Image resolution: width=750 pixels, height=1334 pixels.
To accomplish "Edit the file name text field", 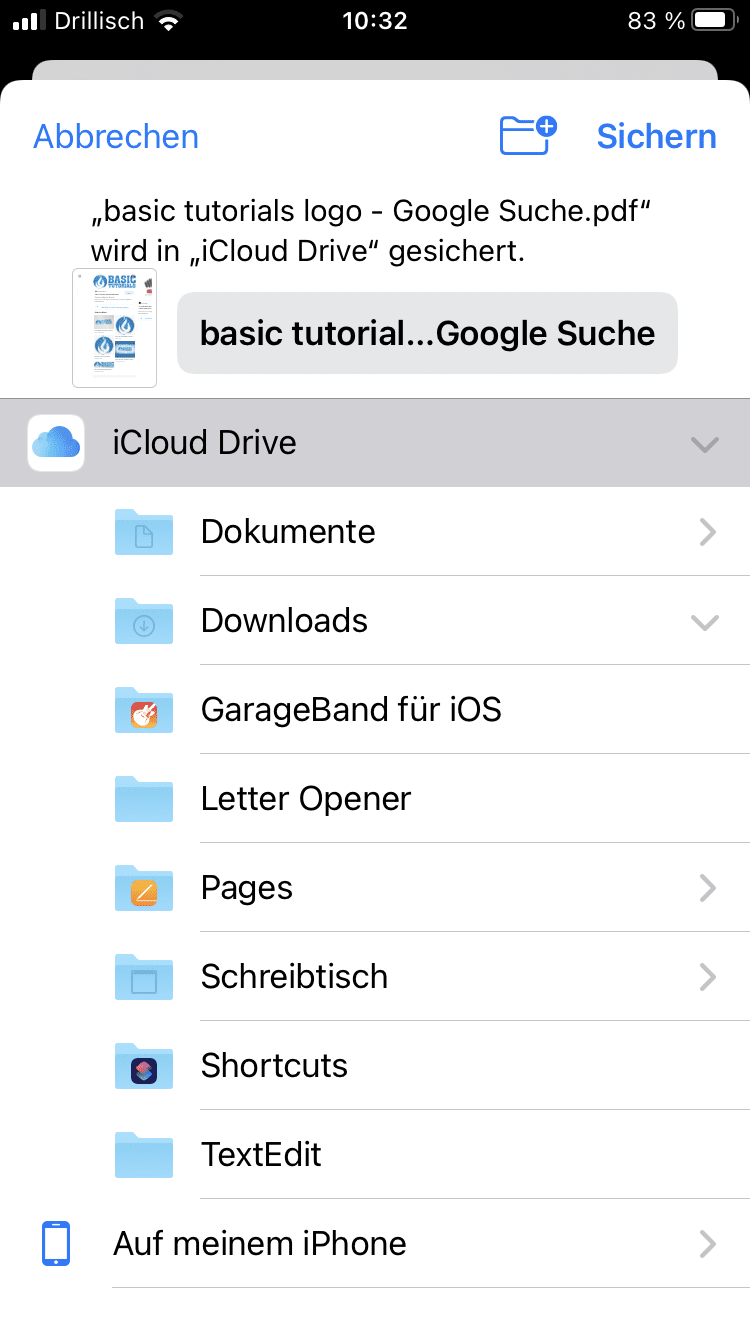I will click(427, 333).
